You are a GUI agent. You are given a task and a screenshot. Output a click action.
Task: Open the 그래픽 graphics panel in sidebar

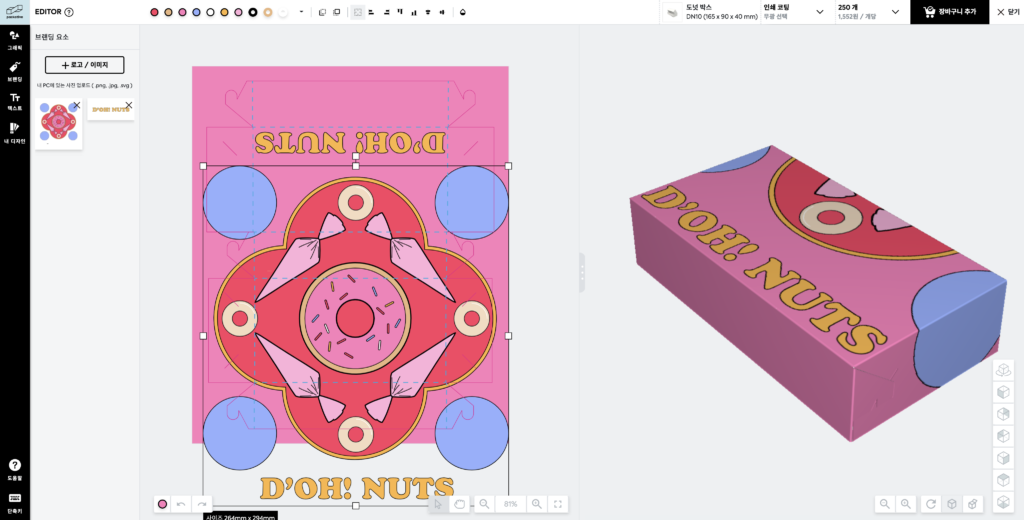(x=14, y=39)
